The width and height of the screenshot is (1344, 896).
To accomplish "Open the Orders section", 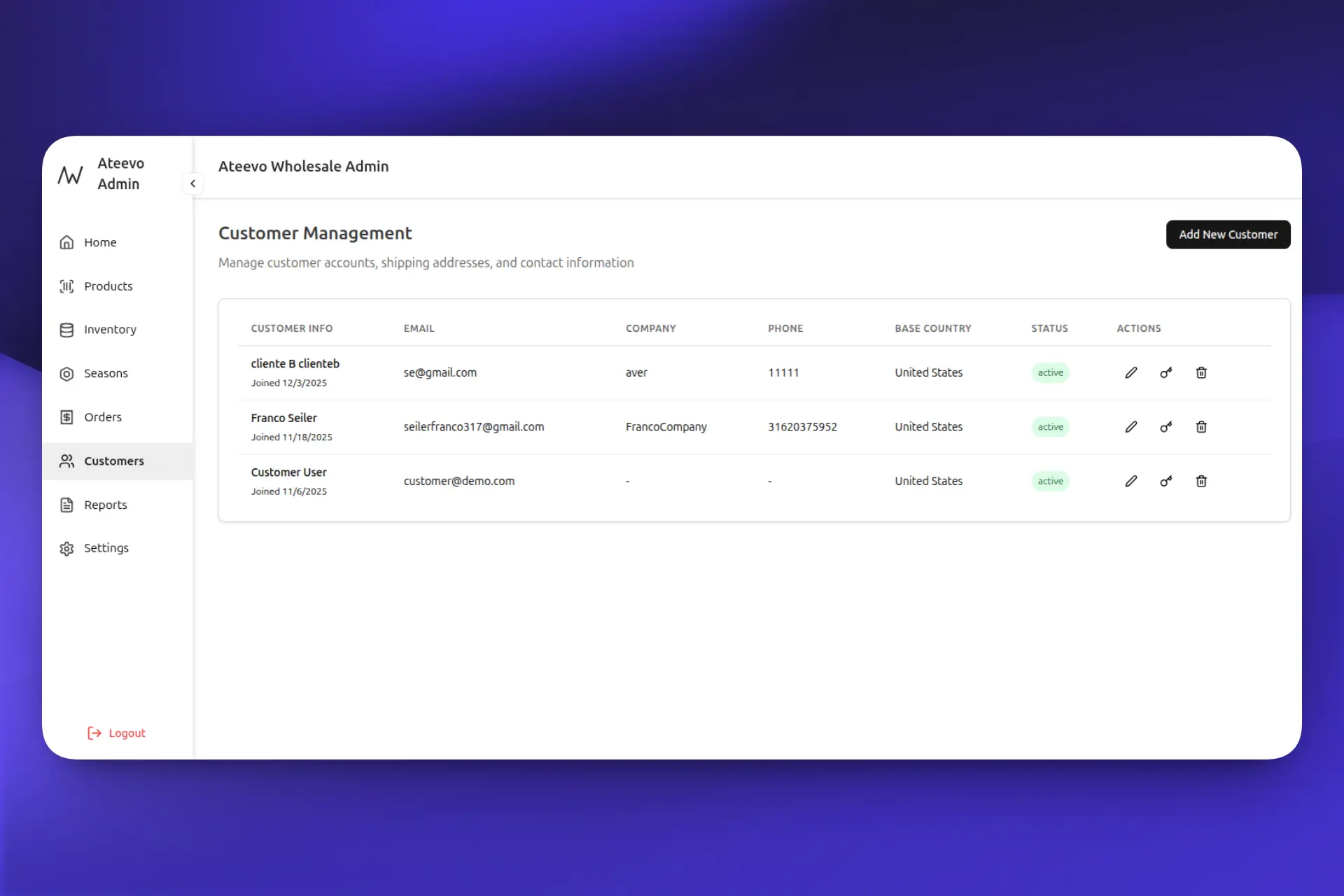I will (118, 417).
